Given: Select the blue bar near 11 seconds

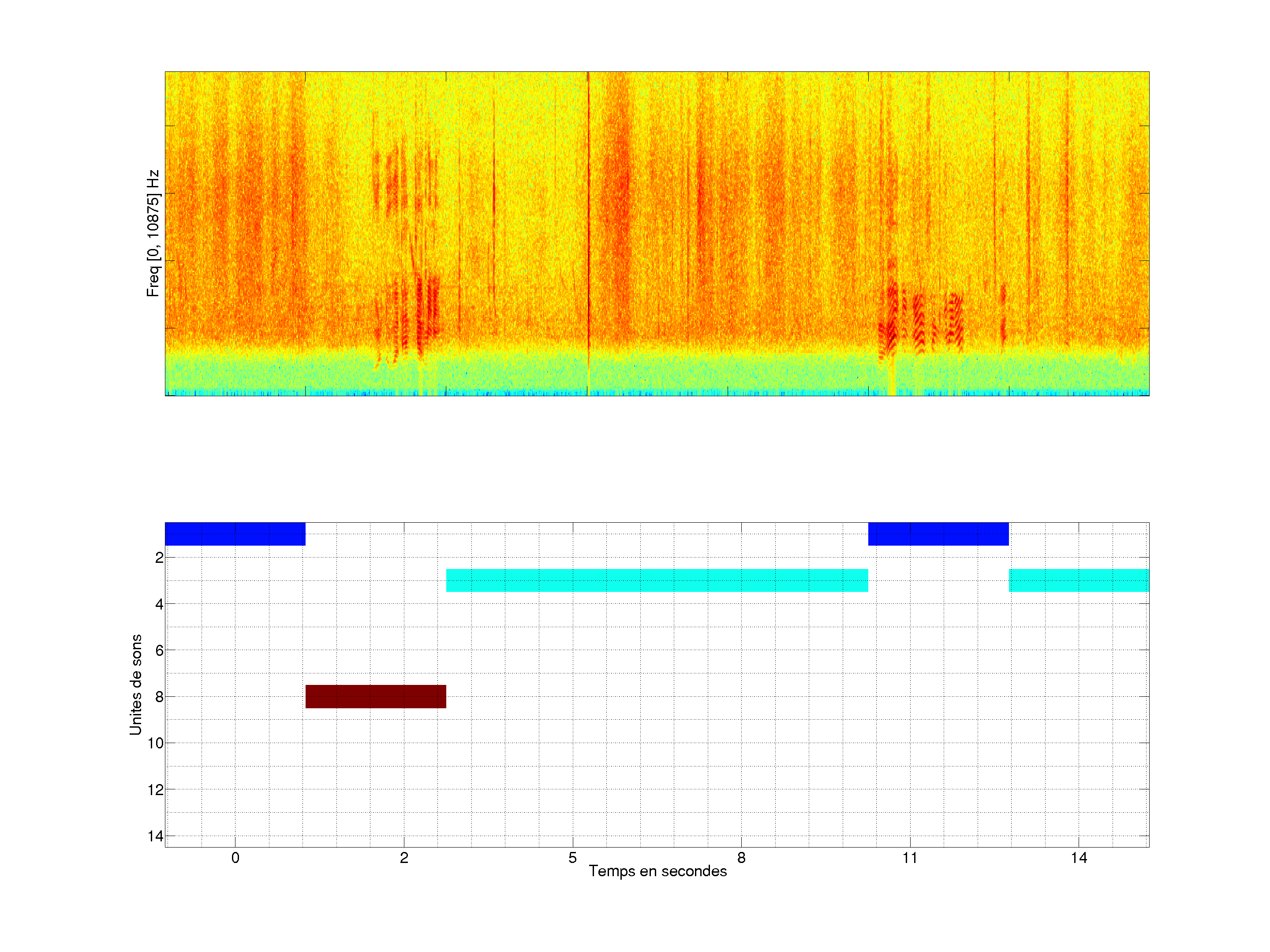Looking at the screenshot, I should [x=938, y=534].
